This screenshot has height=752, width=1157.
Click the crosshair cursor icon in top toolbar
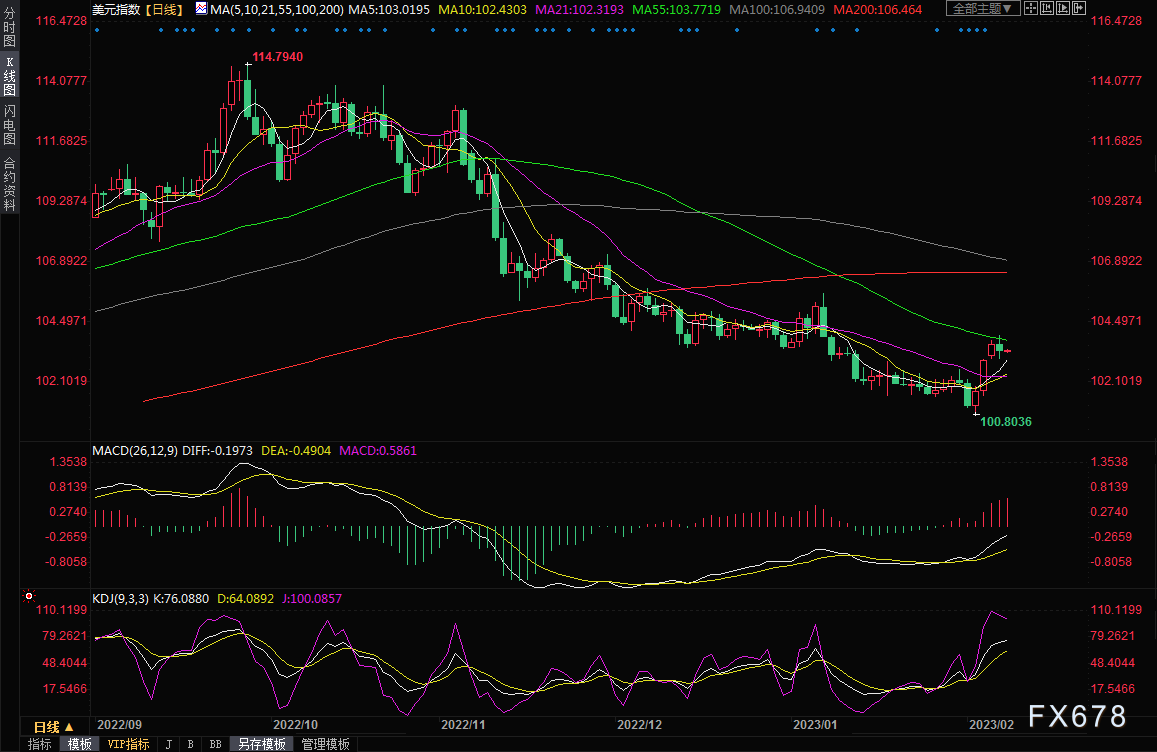[x=1031, y=8]
